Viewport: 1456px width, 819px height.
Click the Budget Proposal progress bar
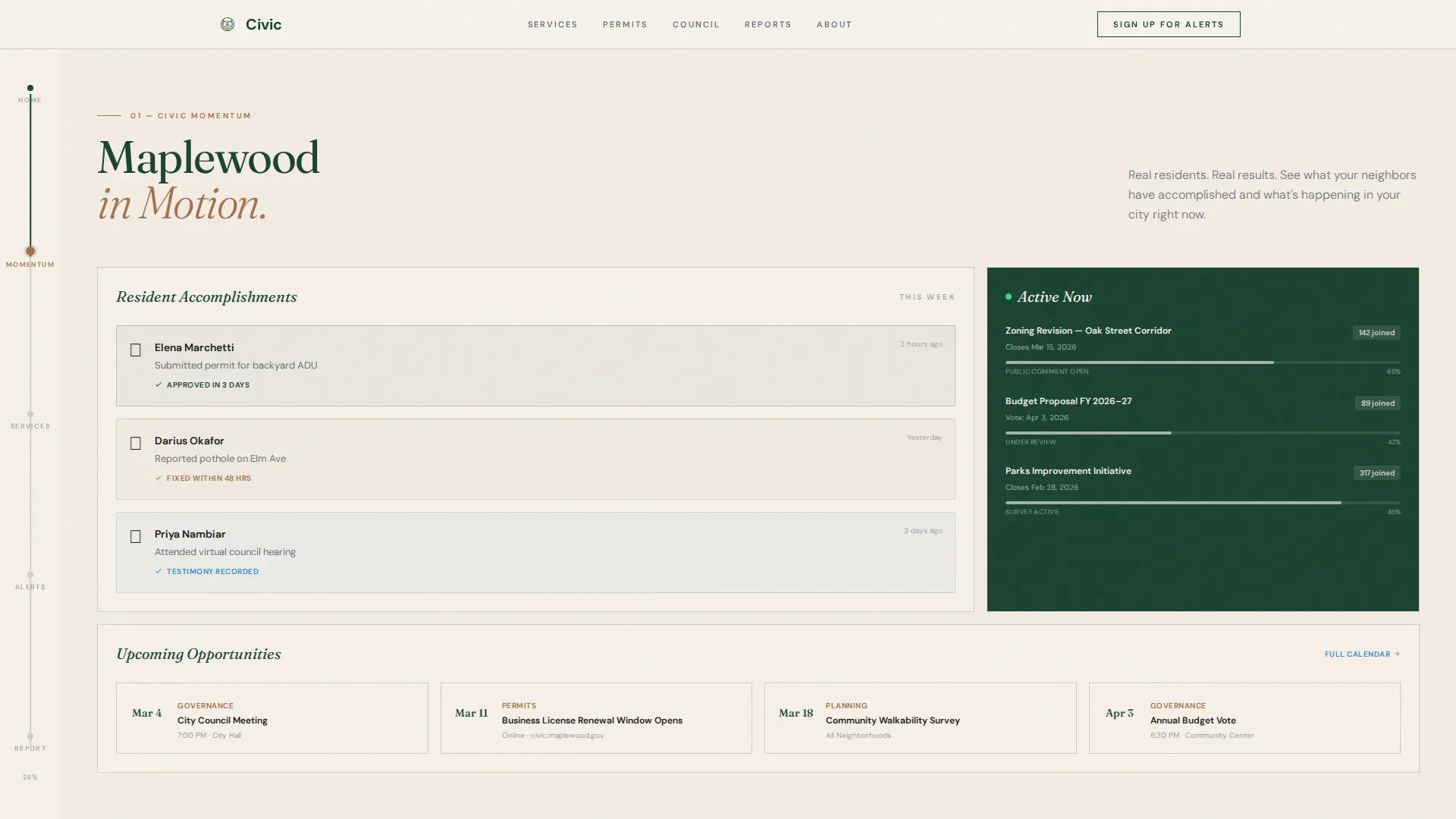pyautogui.click(x=1203, y=433)
